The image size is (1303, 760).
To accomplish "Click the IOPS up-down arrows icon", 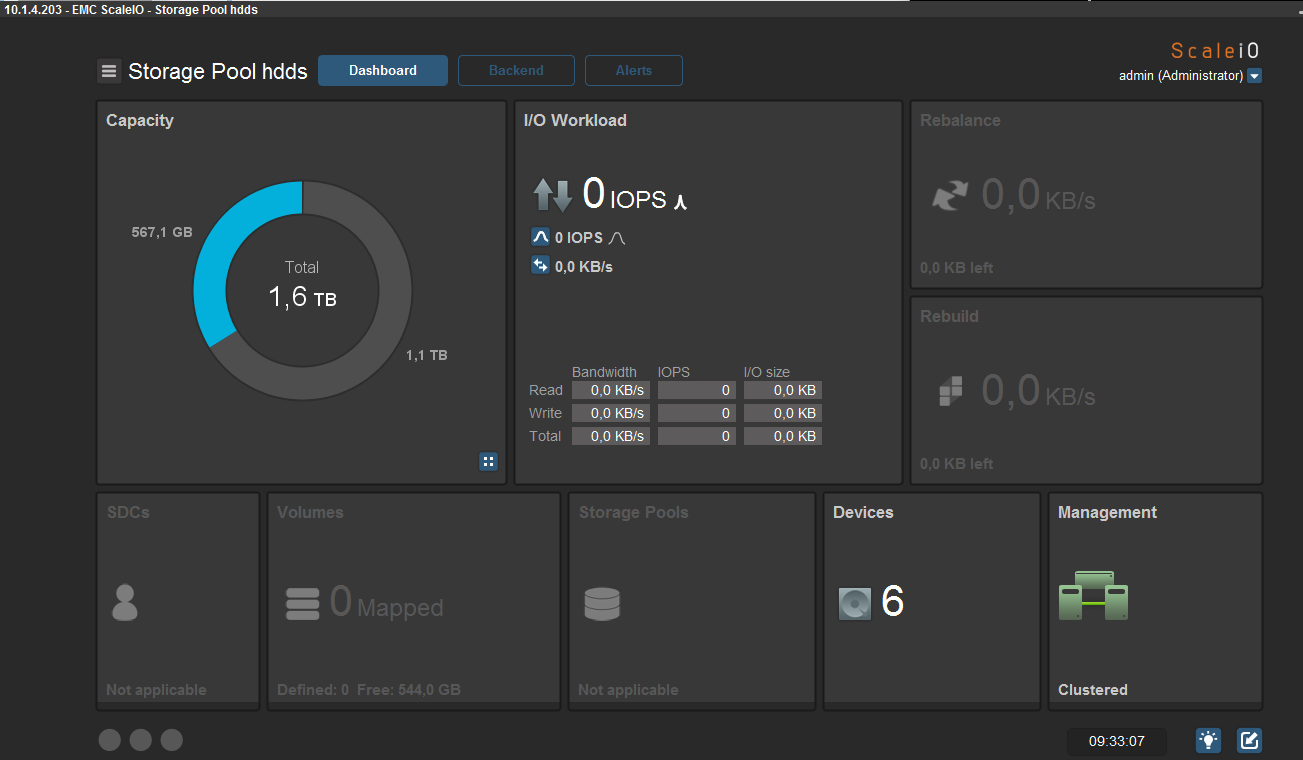I will point(552,195).
